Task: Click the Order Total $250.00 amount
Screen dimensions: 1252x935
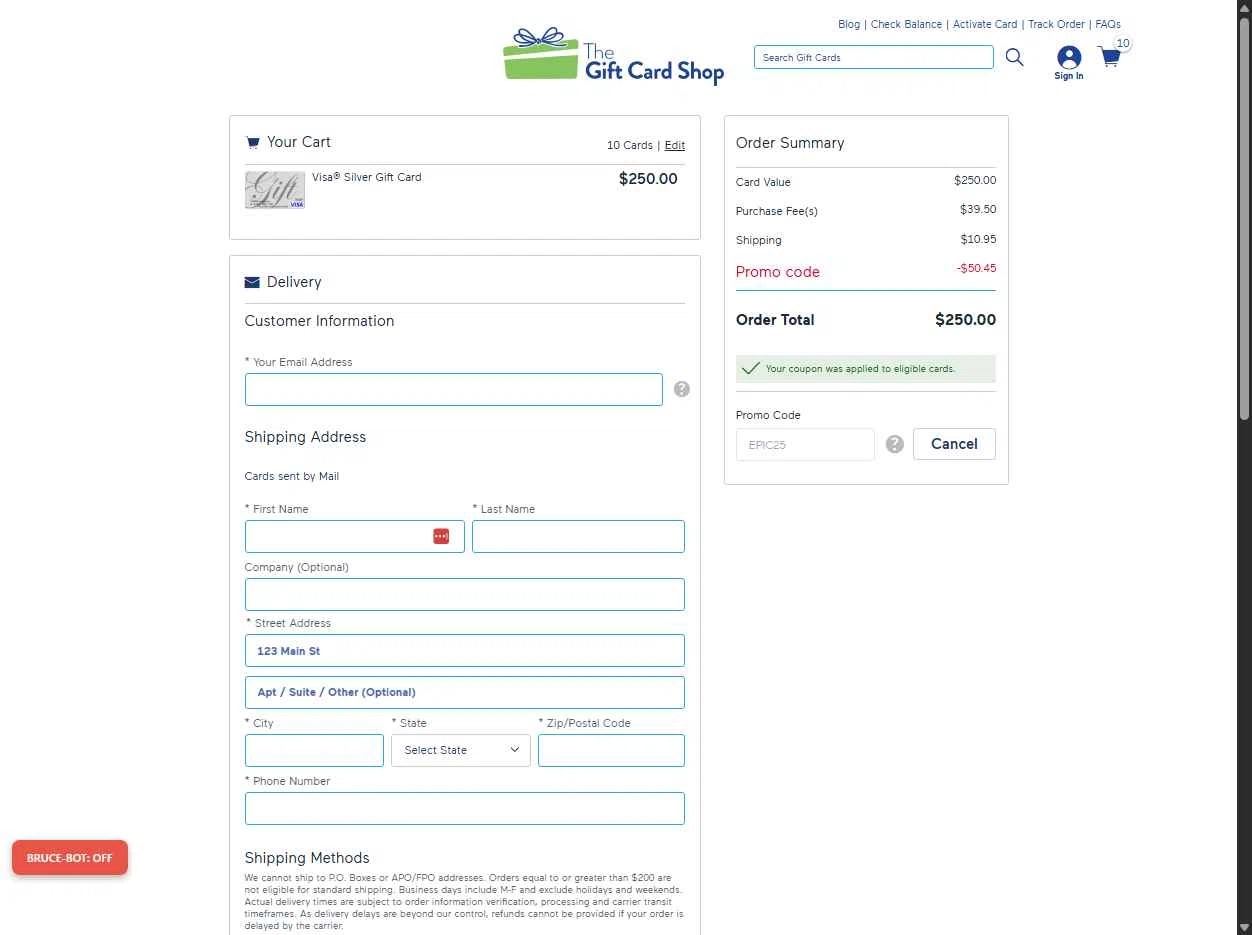Action: pos(965,320)
